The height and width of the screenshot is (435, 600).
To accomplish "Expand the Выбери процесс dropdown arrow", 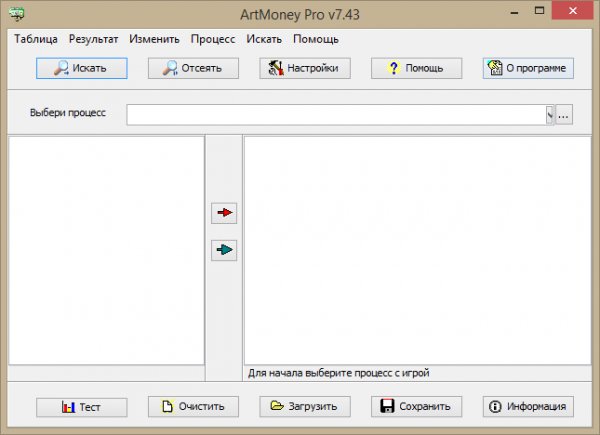I will pos(550,115).
